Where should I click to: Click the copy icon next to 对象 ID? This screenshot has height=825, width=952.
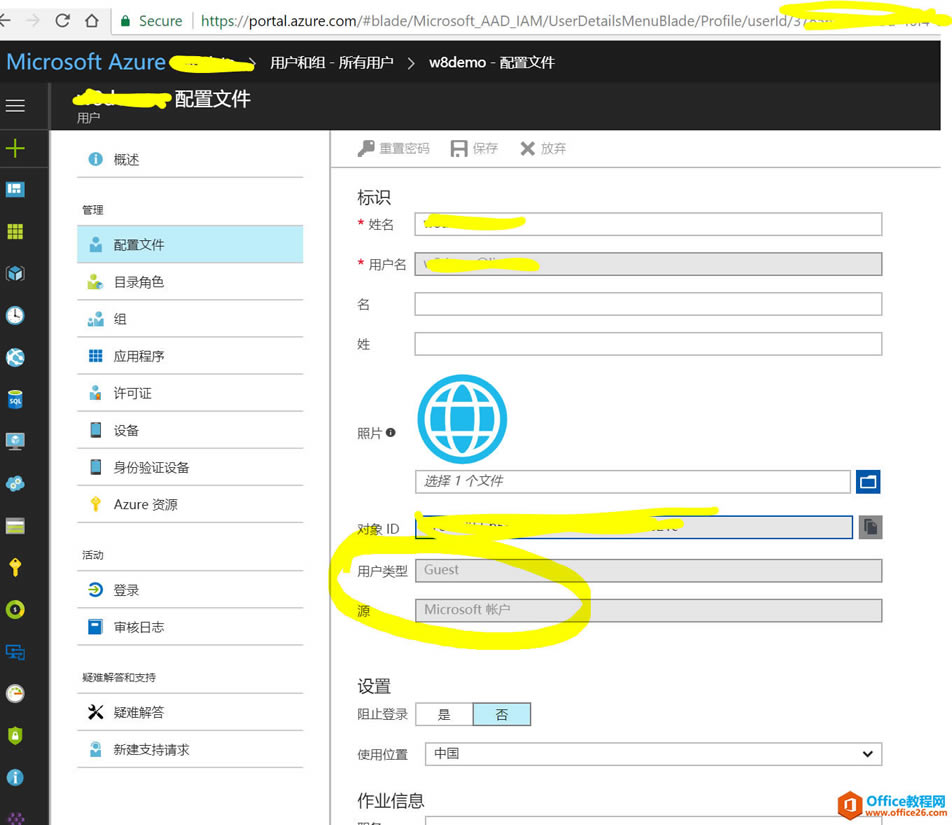point(870,527)
